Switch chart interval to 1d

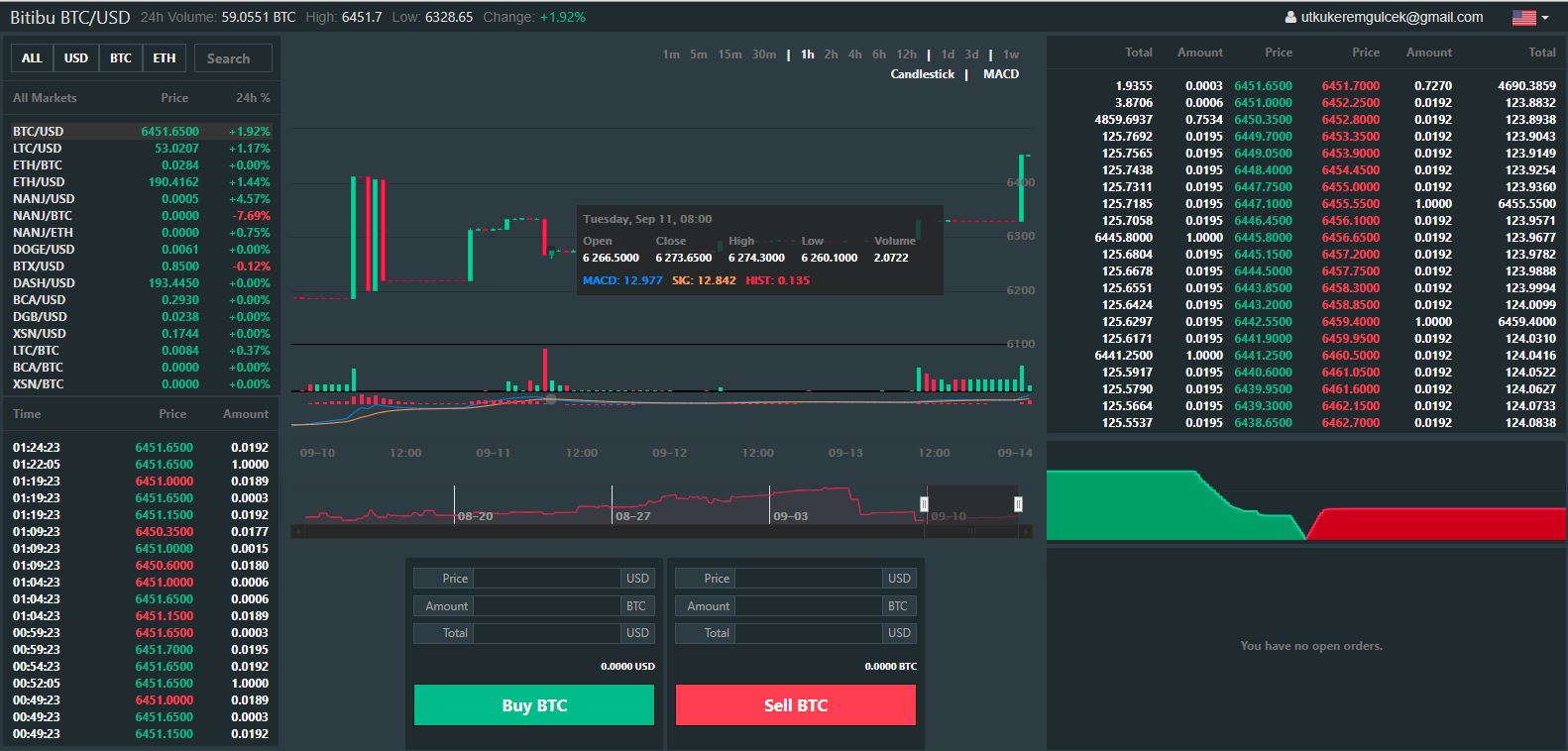click(x=948, y=54)
